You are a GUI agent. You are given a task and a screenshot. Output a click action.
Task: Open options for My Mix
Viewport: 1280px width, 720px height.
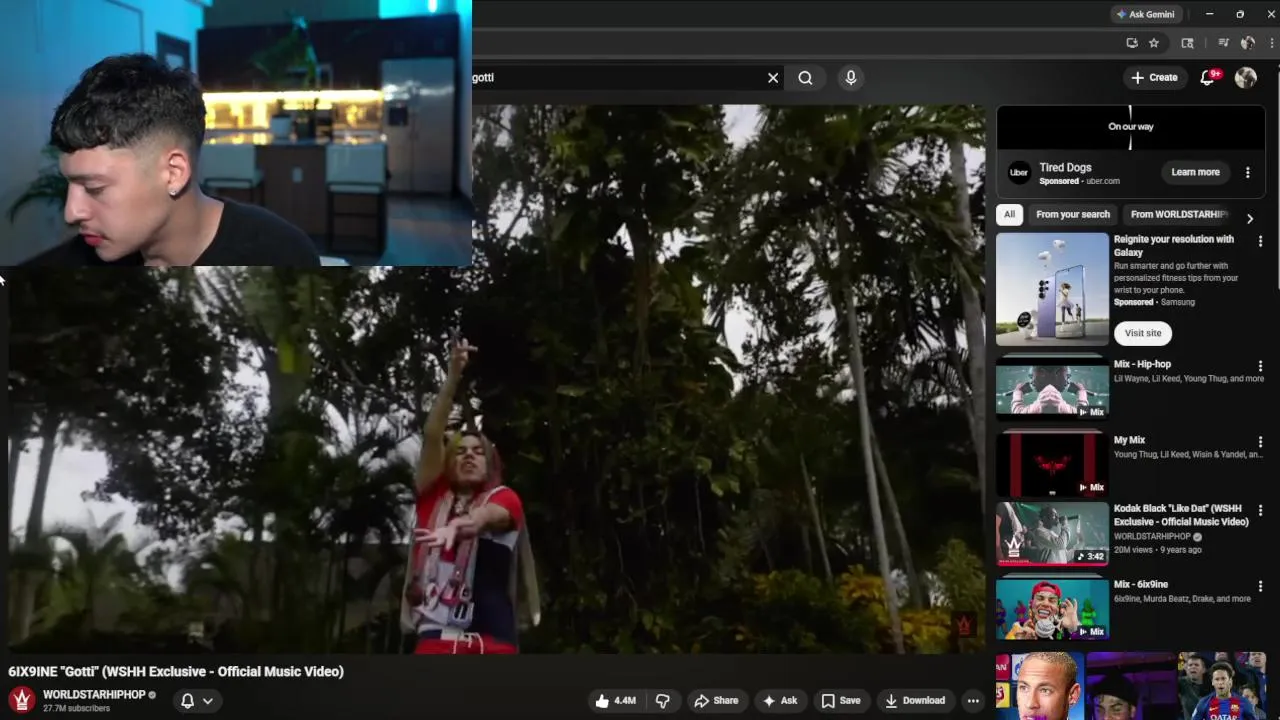click(x=1260, y=441)
